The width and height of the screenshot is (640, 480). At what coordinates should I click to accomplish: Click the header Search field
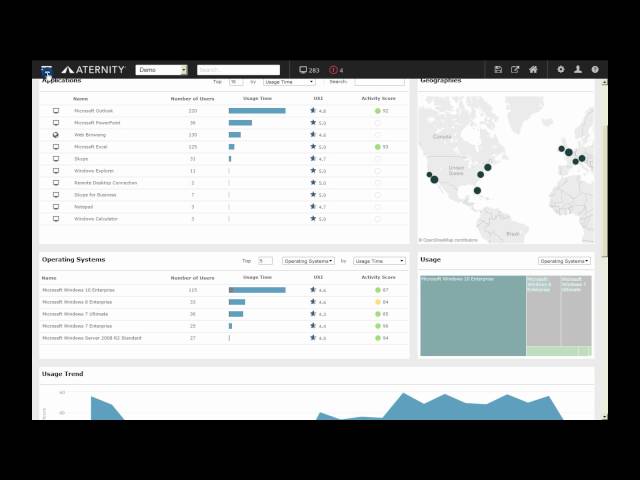pyautogui.click(x=238, y=70)
